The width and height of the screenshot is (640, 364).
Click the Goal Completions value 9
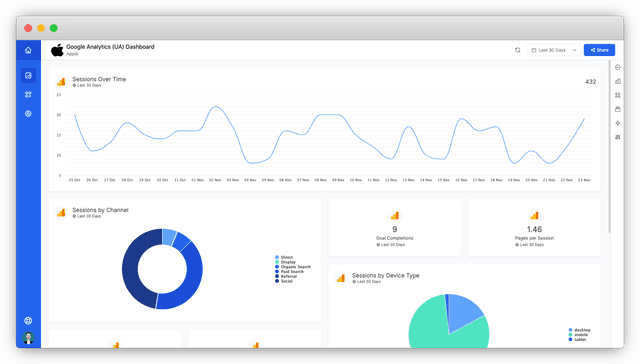395,229
